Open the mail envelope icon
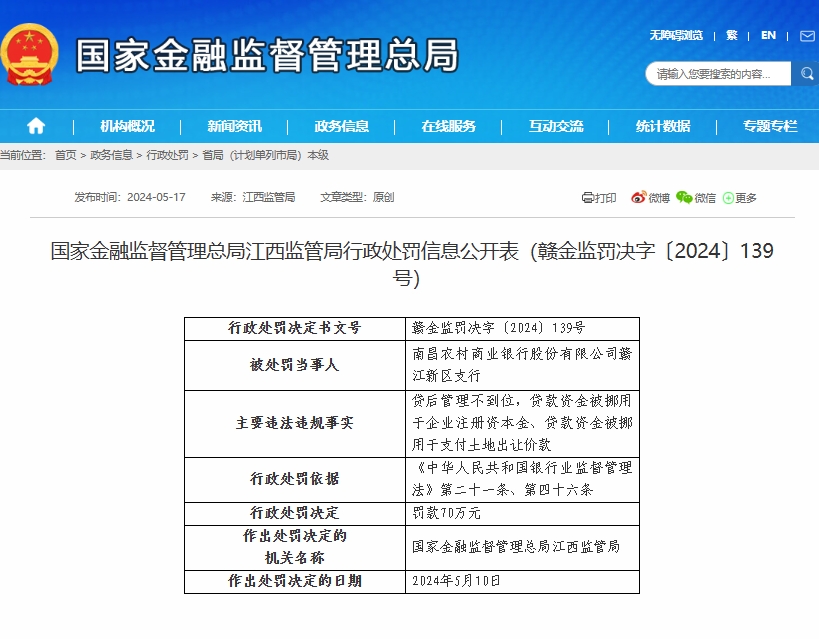The image size is (819, 639). (x=807, y=36)
